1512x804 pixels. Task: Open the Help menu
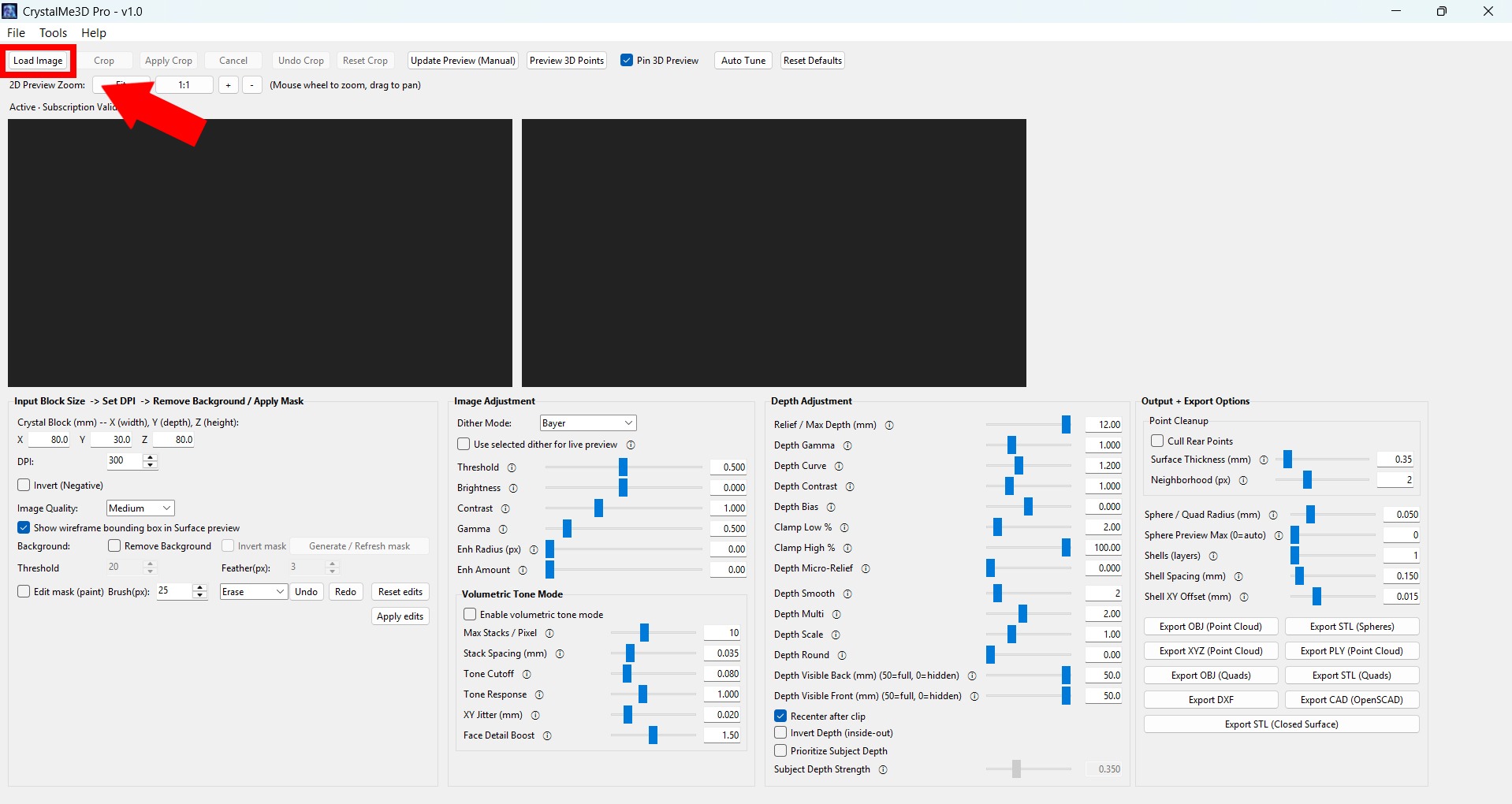click(93, 33)
